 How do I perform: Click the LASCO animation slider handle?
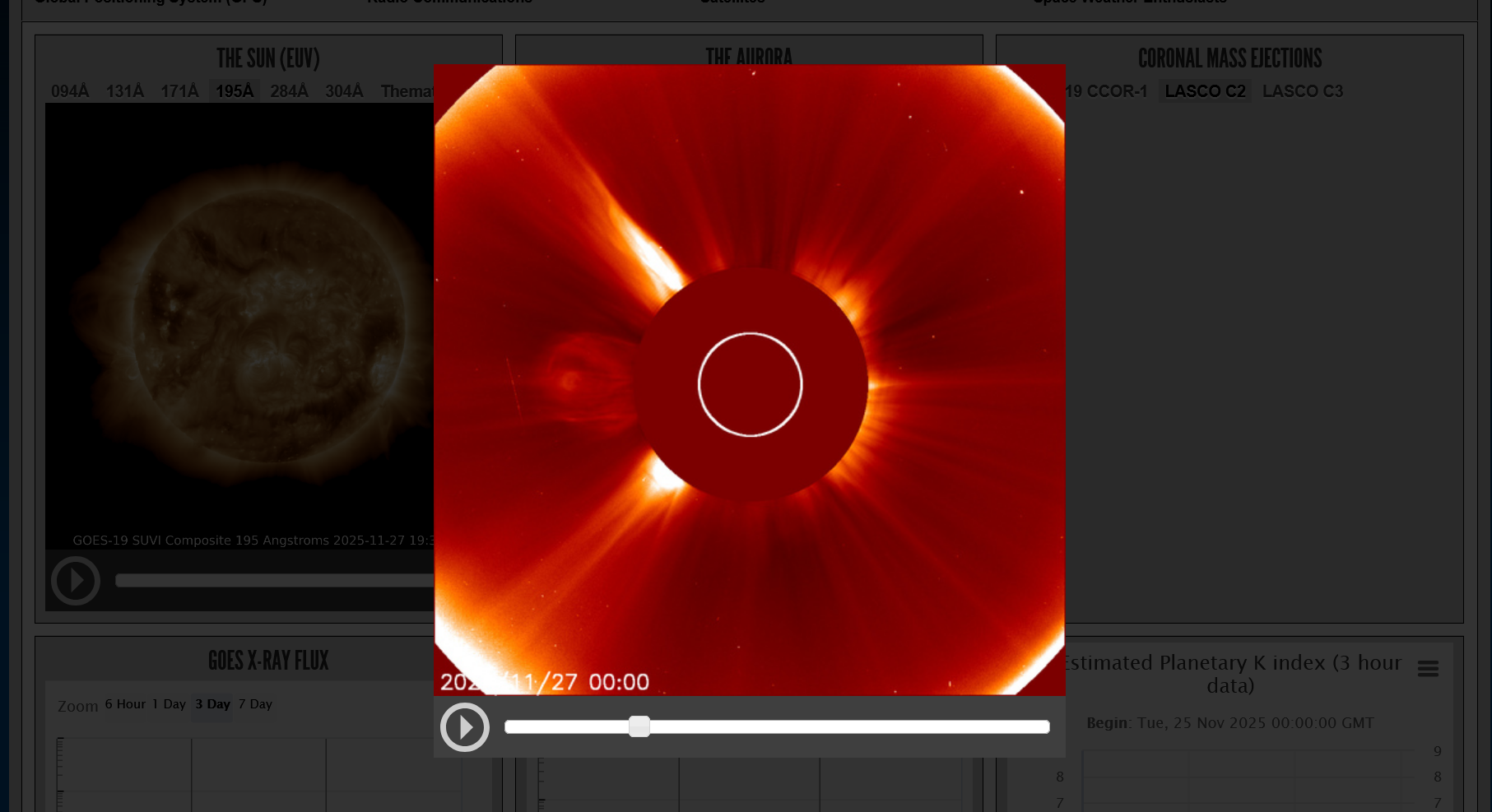point(639,726)
